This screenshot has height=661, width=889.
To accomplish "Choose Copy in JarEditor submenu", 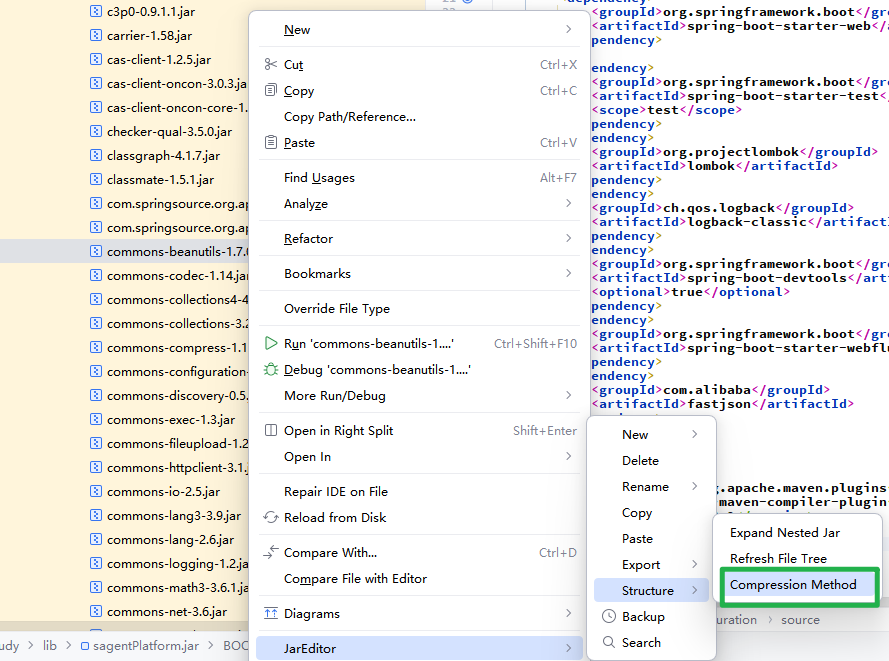I will pyautogui.click(x=651, y=512).
